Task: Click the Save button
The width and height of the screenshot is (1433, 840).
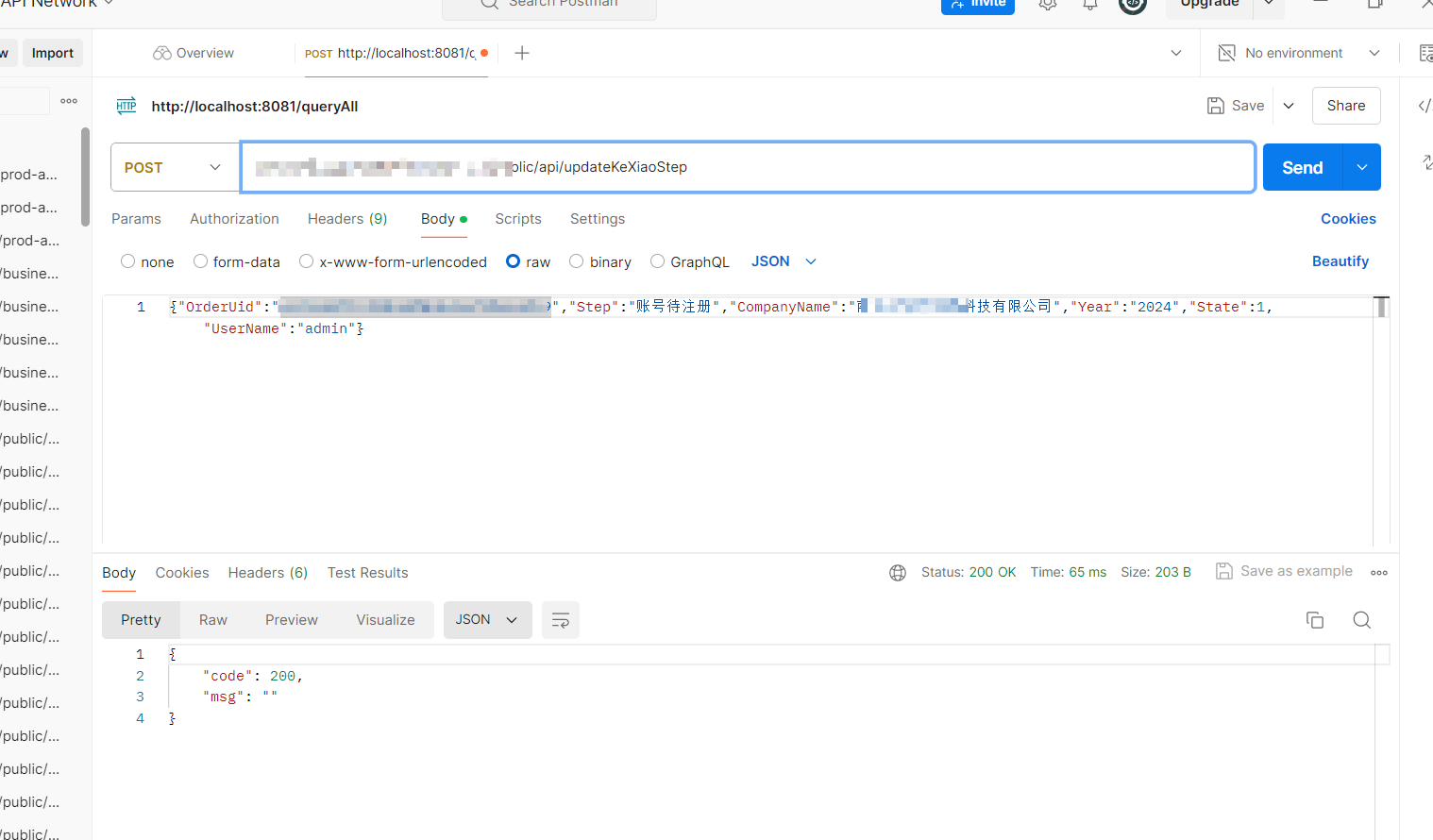Action: [1237, 106]
